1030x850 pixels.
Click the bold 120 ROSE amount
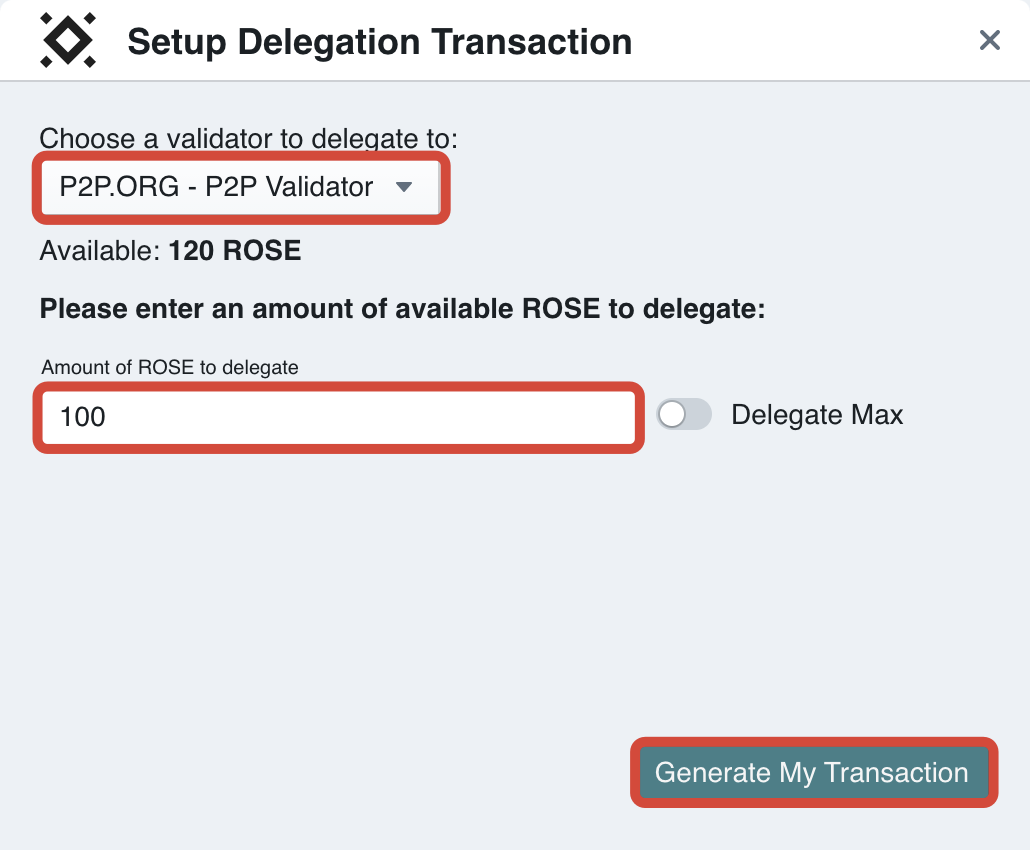click(235, 250)
